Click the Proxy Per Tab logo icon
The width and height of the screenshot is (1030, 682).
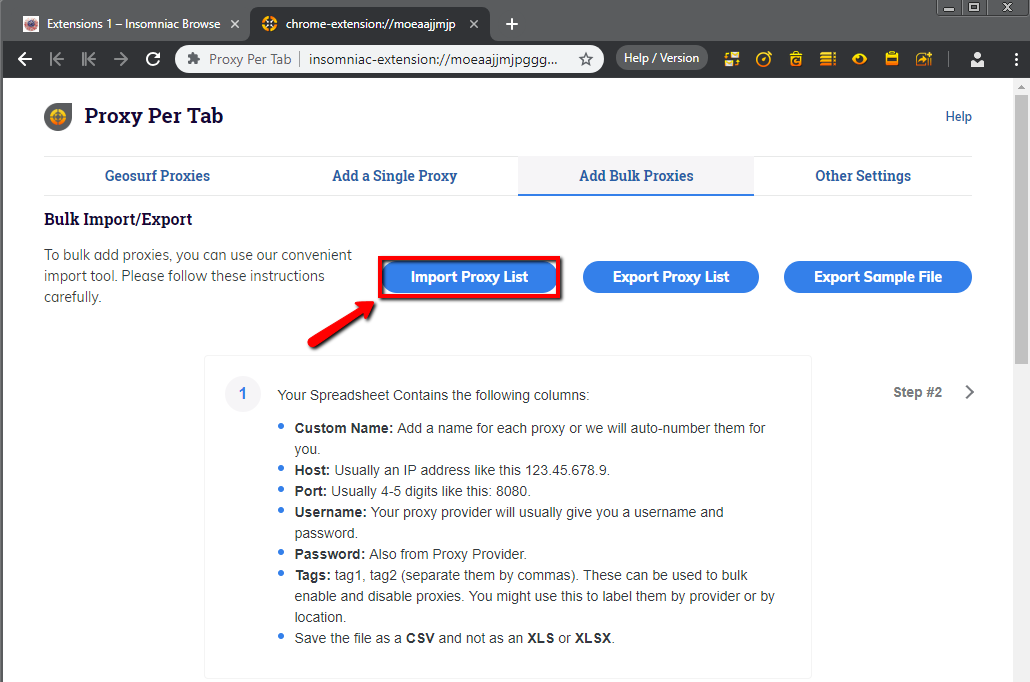pos(58,117)
